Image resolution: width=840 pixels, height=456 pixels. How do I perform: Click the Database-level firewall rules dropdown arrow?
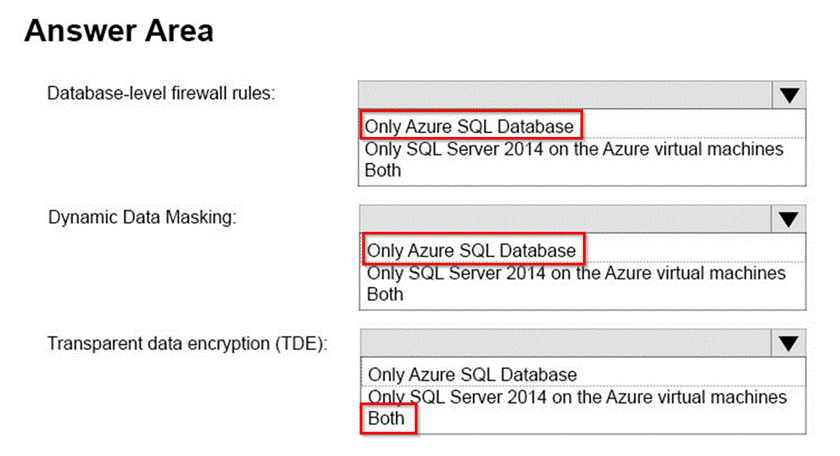pyautogui.click(x=789, y=94)
